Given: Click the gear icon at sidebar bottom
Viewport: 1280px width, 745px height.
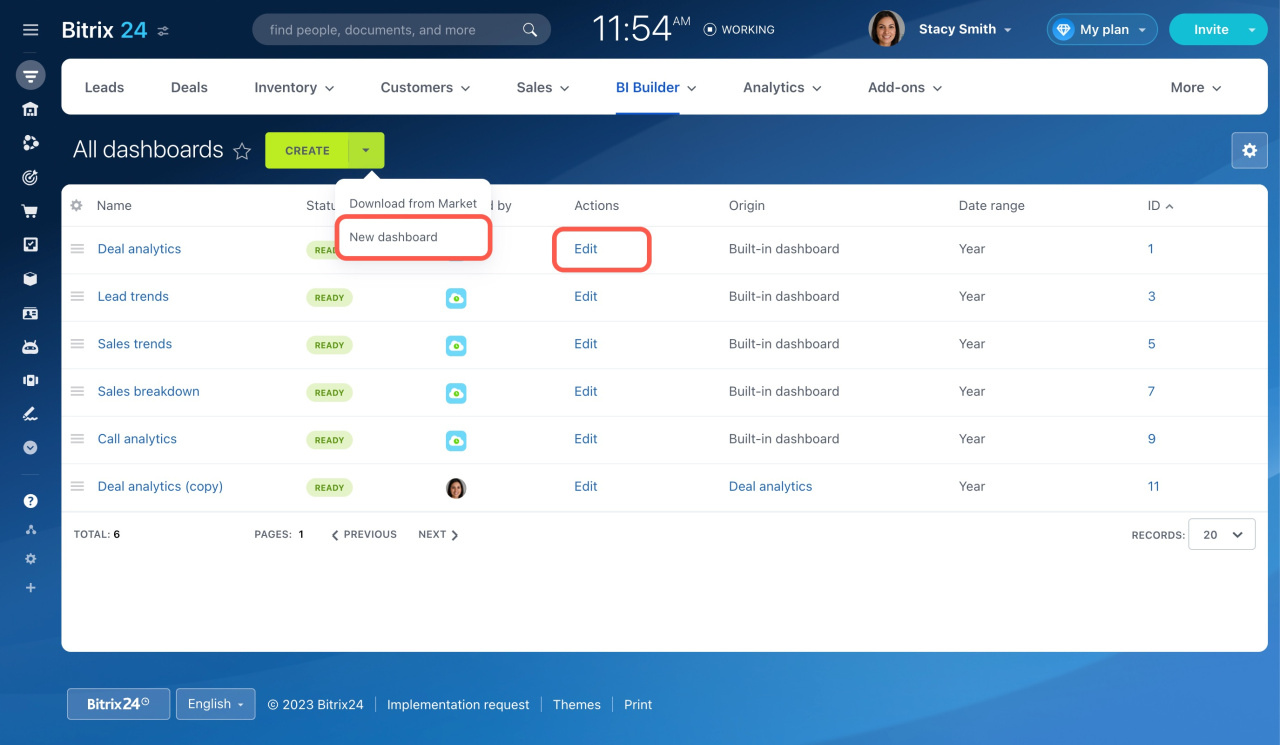Looking at the screenshot, I should (x=30, y=559).
